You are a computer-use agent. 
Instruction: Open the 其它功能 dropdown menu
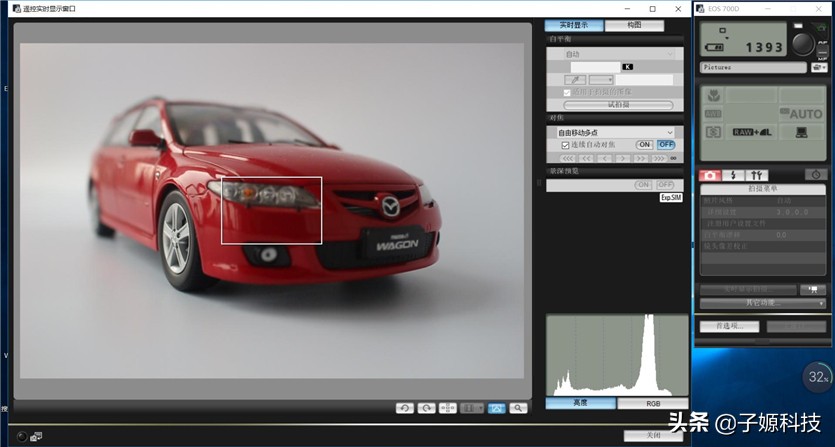pyautogui.click(x=762, y=303)
